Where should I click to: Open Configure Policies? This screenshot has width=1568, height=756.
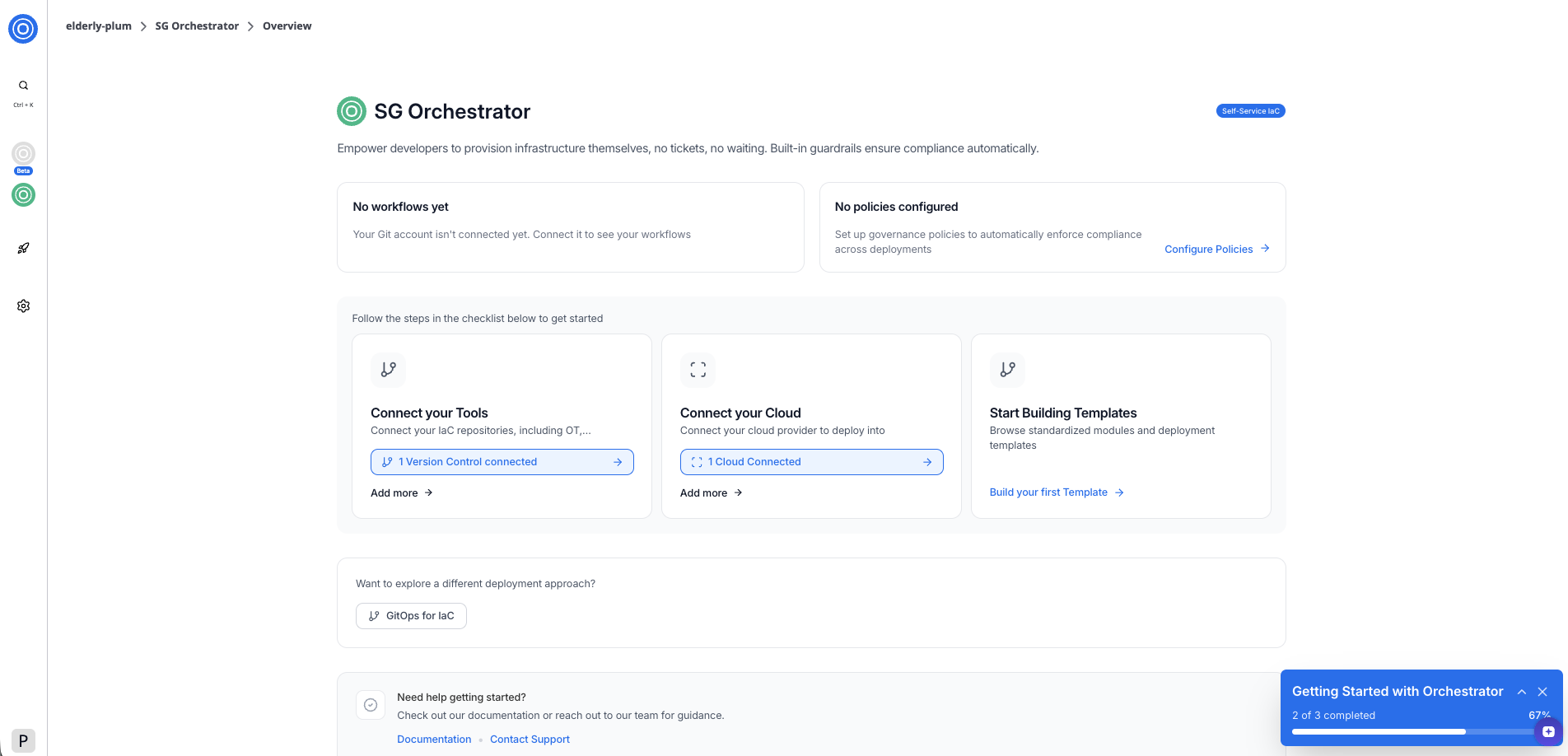pos(1209,249)
